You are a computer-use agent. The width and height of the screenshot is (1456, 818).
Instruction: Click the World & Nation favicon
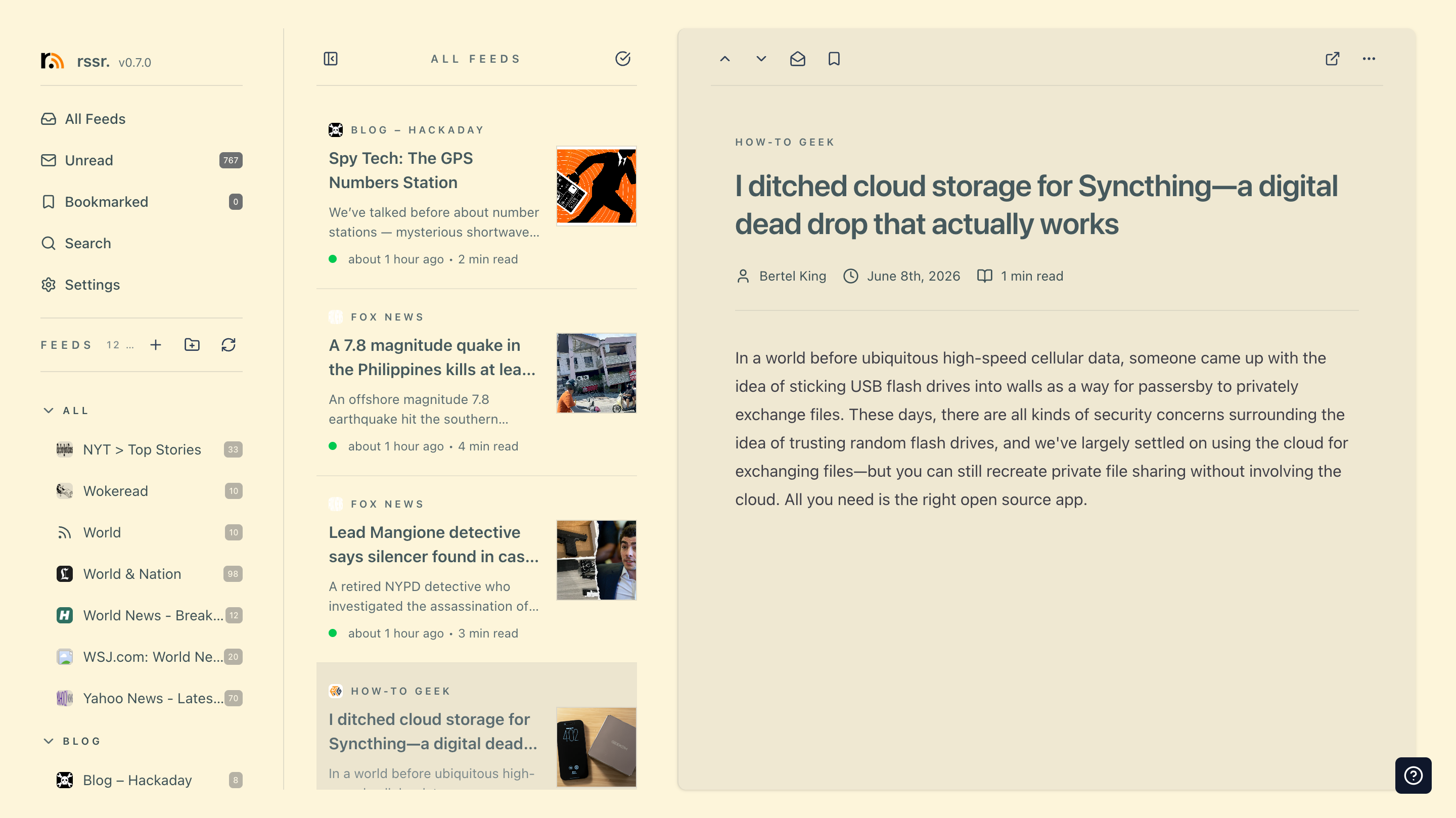(64, 574)
